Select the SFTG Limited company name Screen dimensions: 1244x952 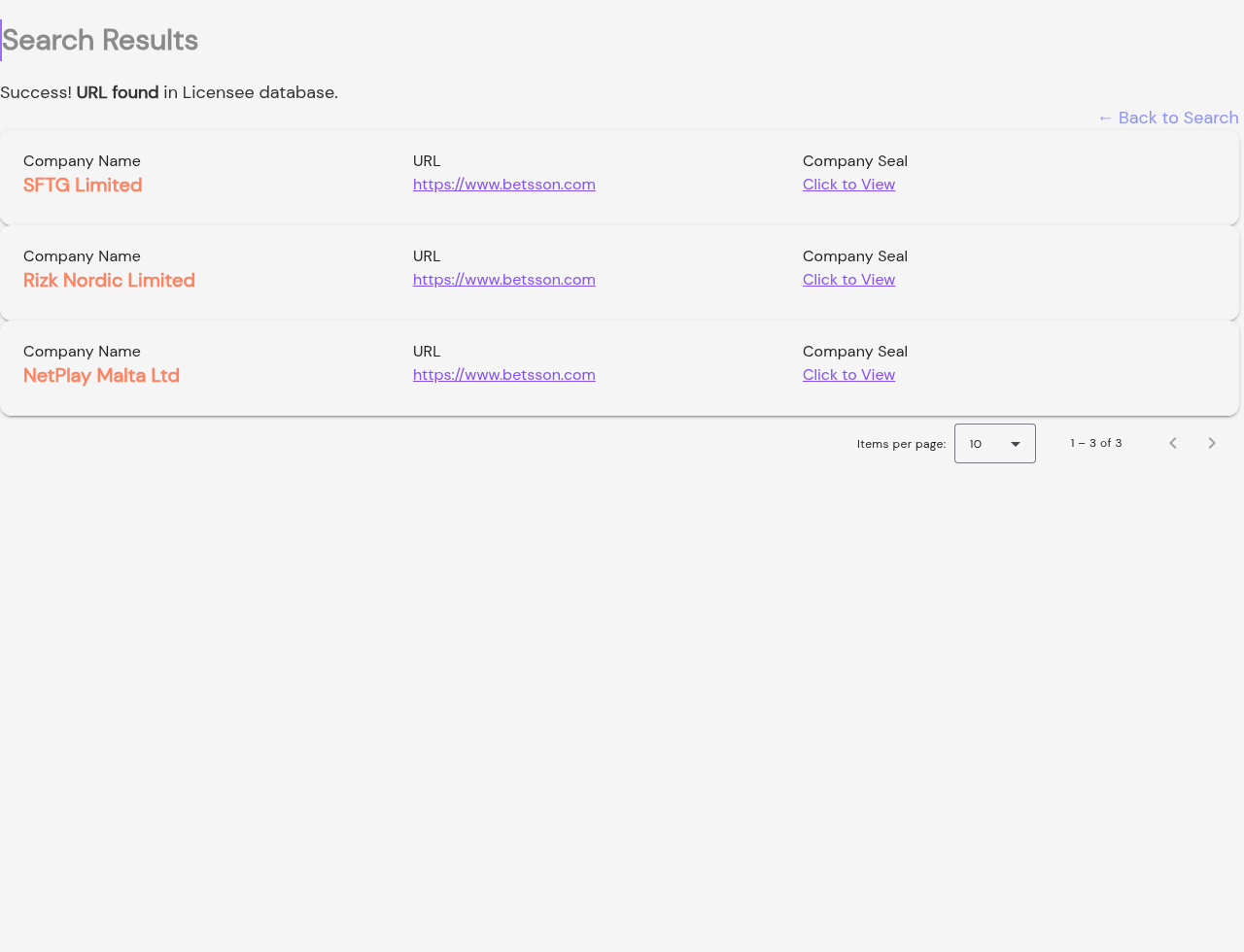[x=83, y=185]
